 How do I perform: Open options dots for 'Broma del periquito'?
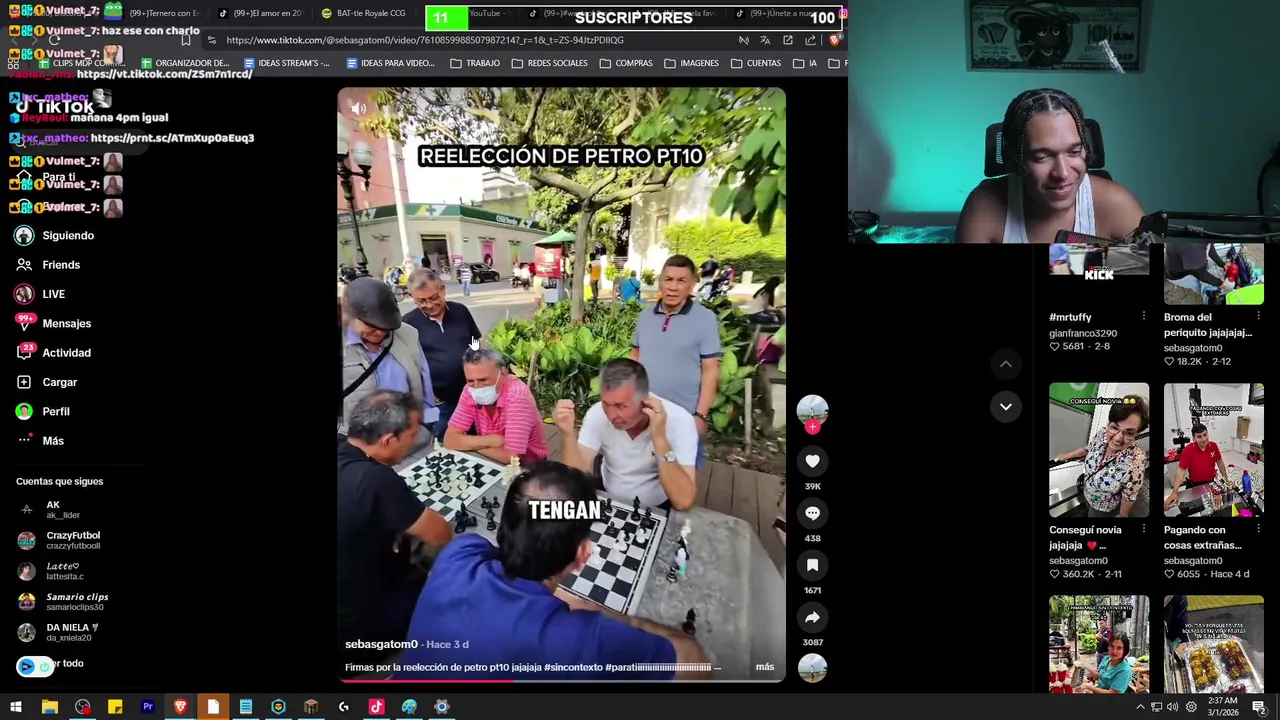[1258, 316]
